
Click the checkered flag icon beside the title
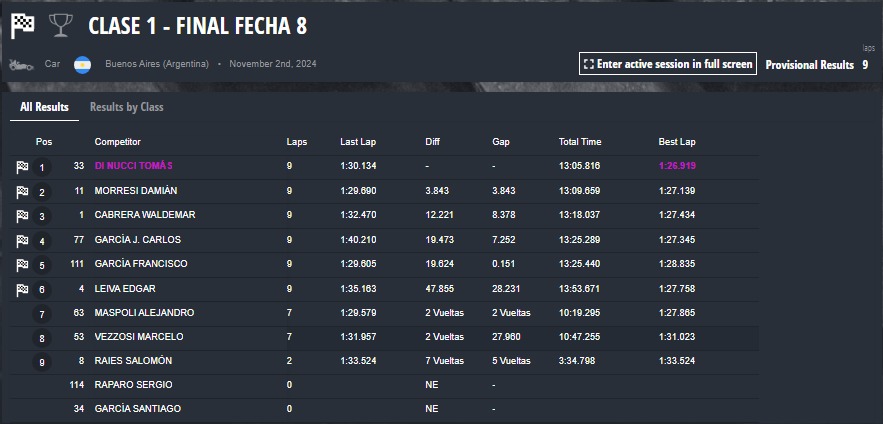(23, 26)
